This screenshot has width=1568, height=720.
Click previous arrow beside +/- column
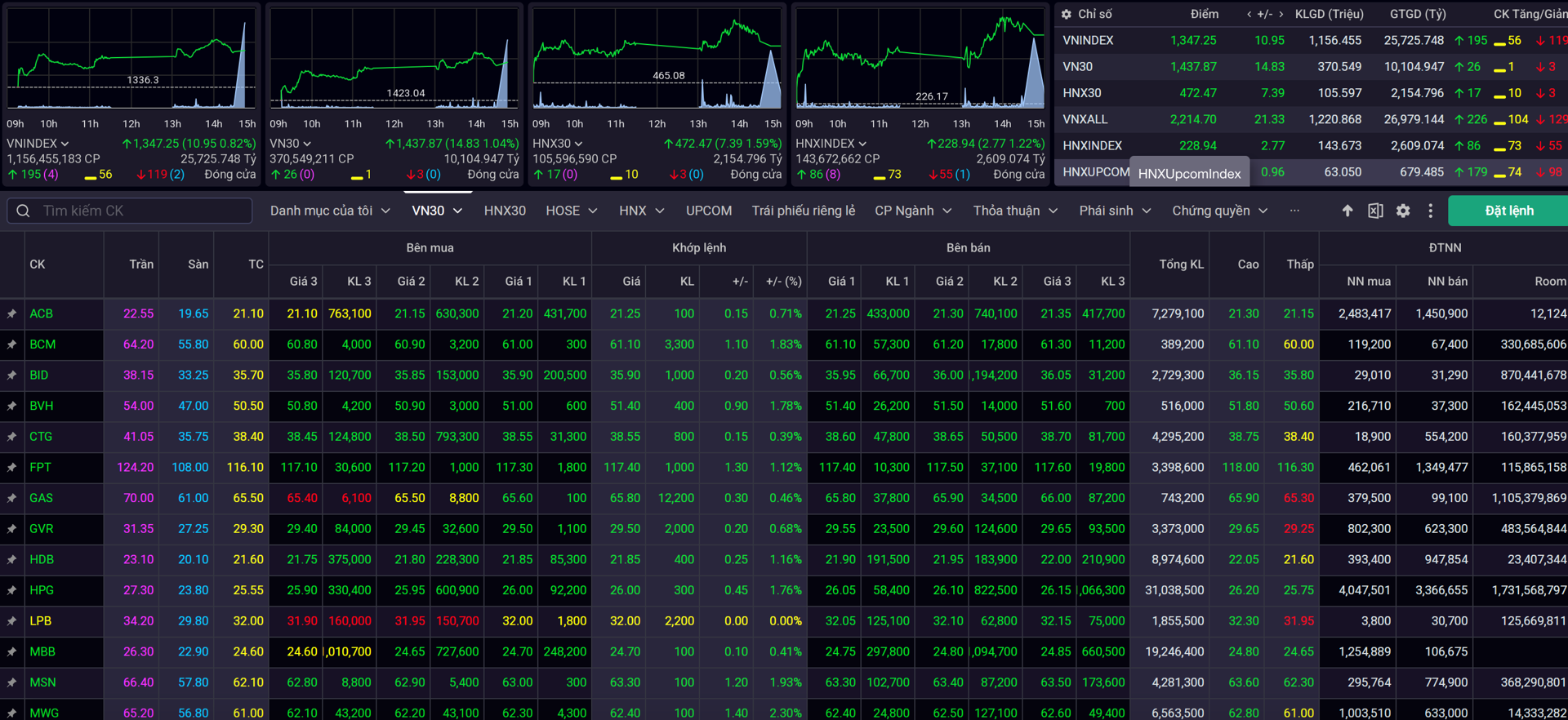pyautogui.click(x=1249, y=15)
